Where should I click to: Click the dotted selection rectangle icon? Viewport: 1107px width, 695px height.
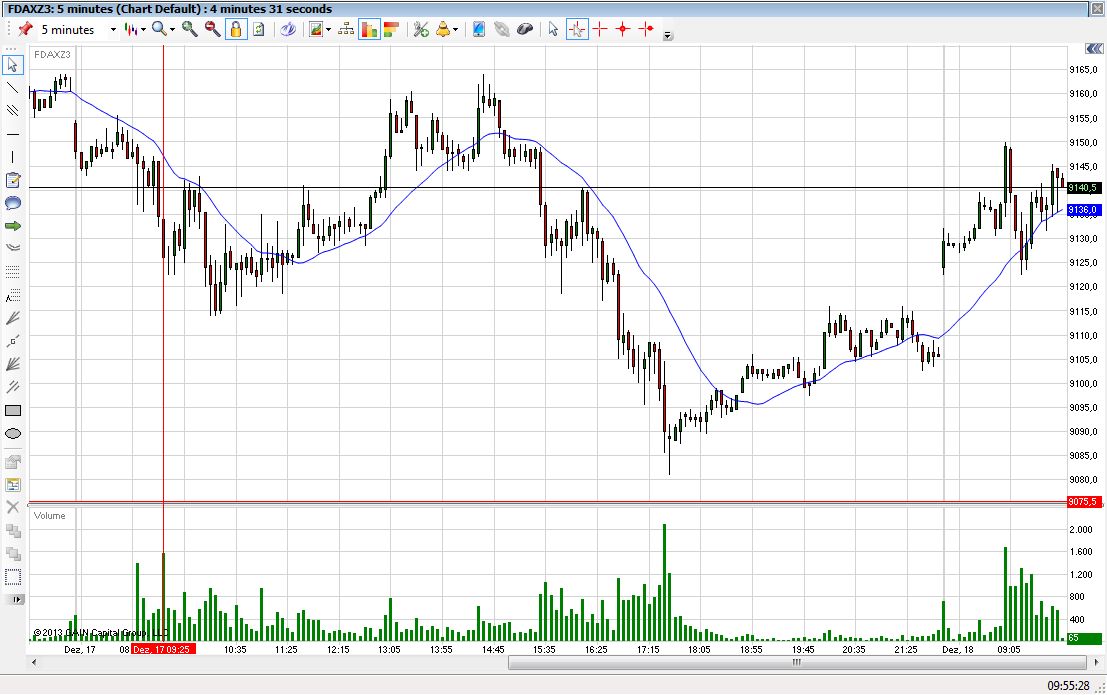click(13, 577)
